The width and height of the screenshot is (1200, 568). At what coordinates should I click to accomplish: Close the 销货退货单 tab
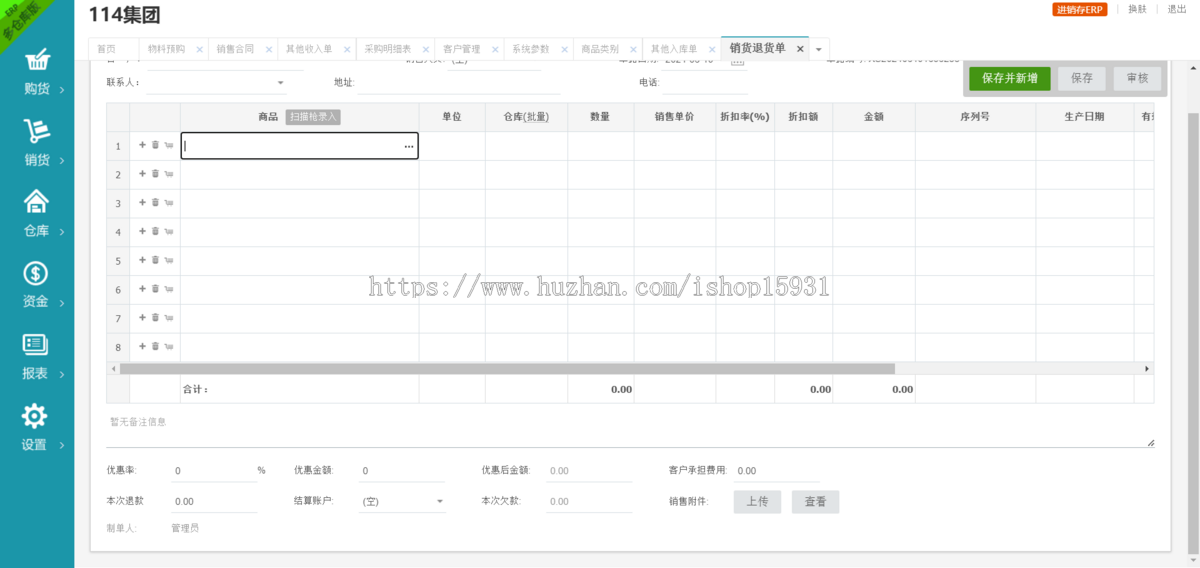tap(799, 49)
